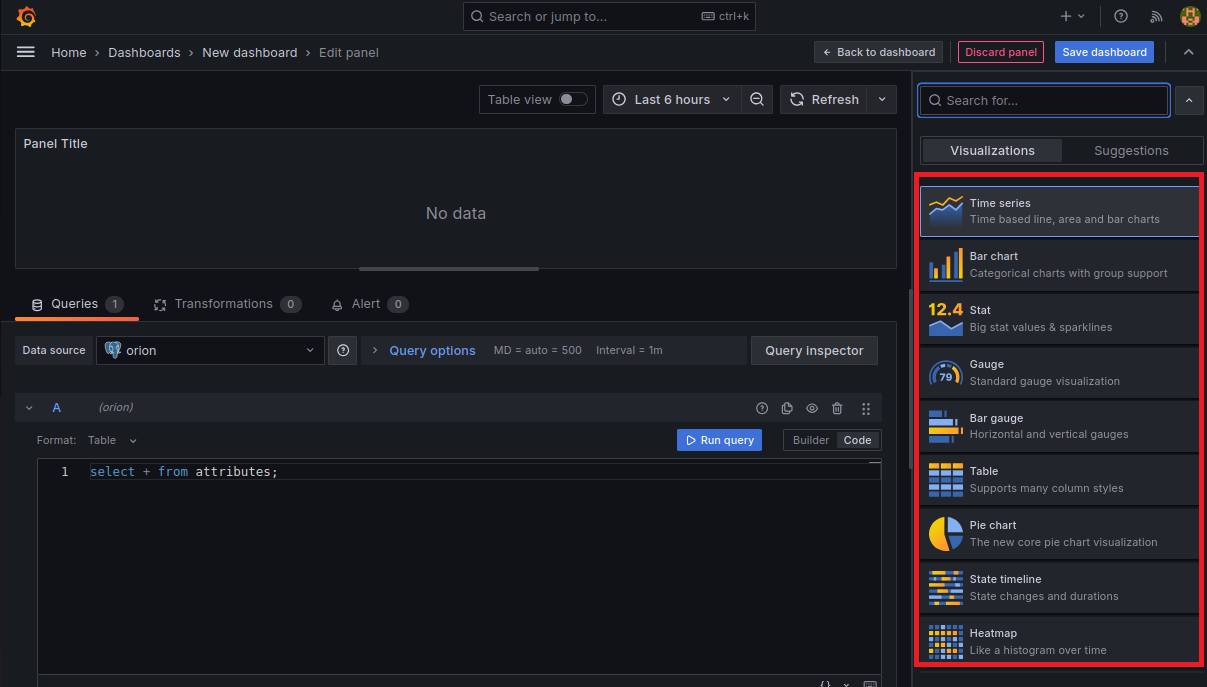Image resolution: width=1207 pixels, height=687 pixels.
Task: Go to the New dashboard breadcrumb
Action: [249, 52]
